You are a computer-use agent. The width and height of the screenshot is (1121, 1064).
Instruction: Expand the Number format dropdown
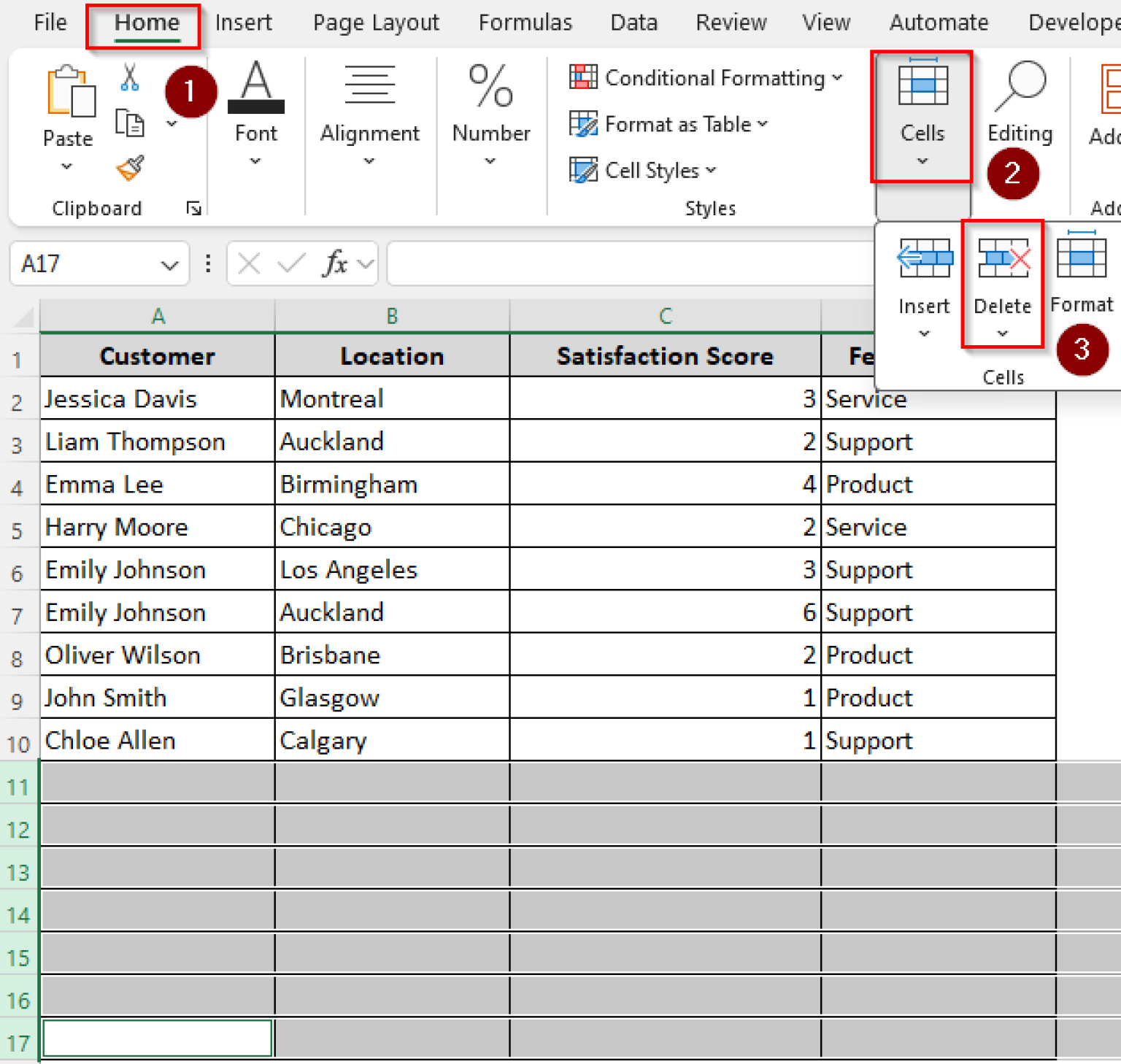tap(490, 161)
